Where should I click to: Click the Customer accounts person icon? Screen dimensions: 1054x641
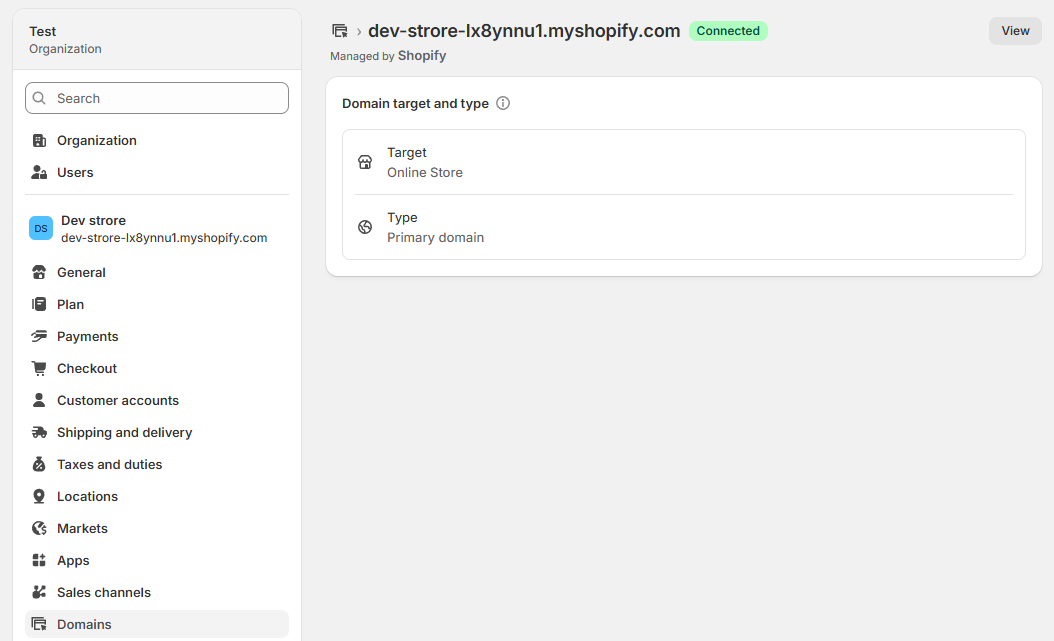point(39,400)
